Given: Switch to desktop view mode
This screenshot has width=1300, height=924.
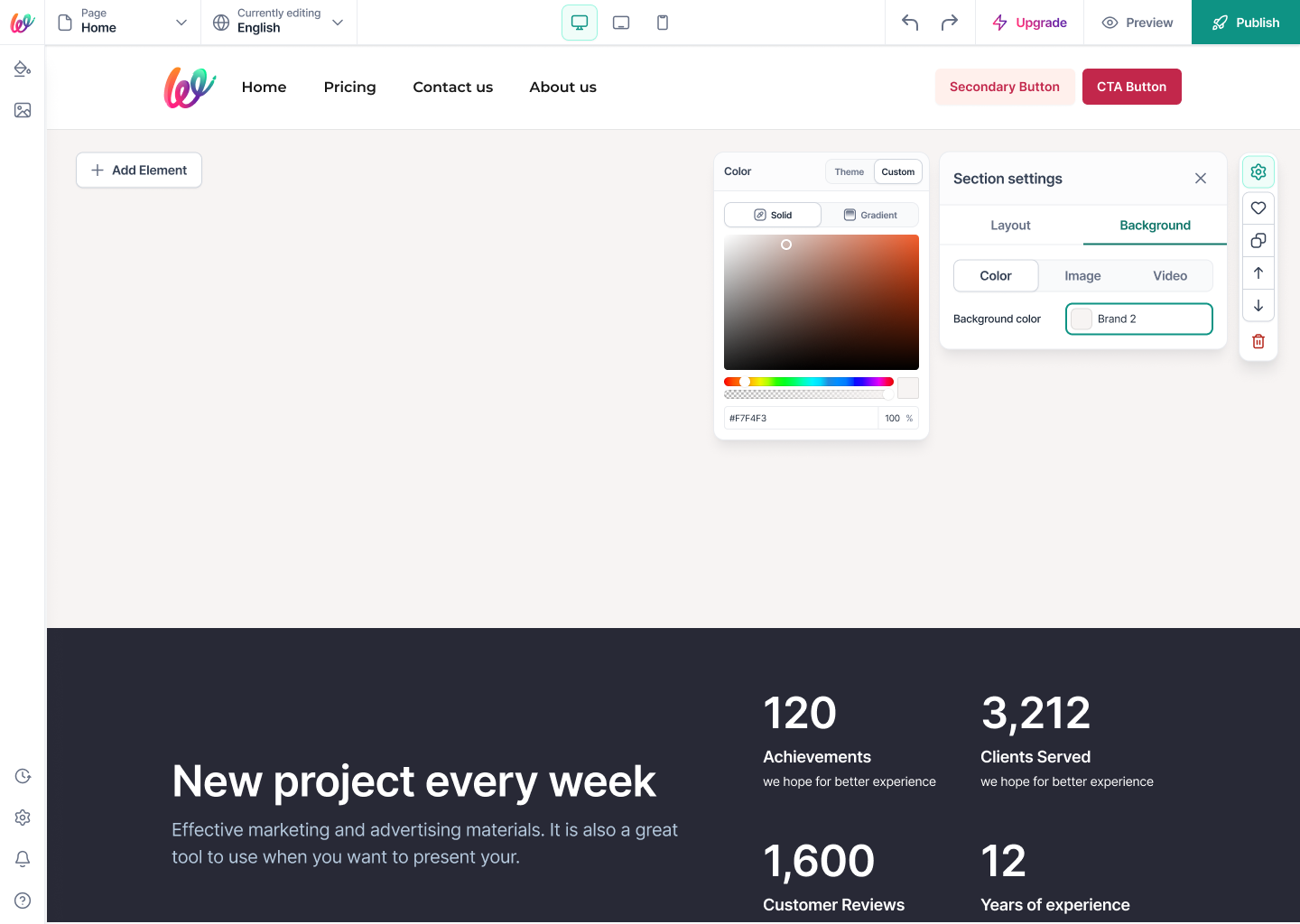Looking at the screenshot, I should click(580, 23).
